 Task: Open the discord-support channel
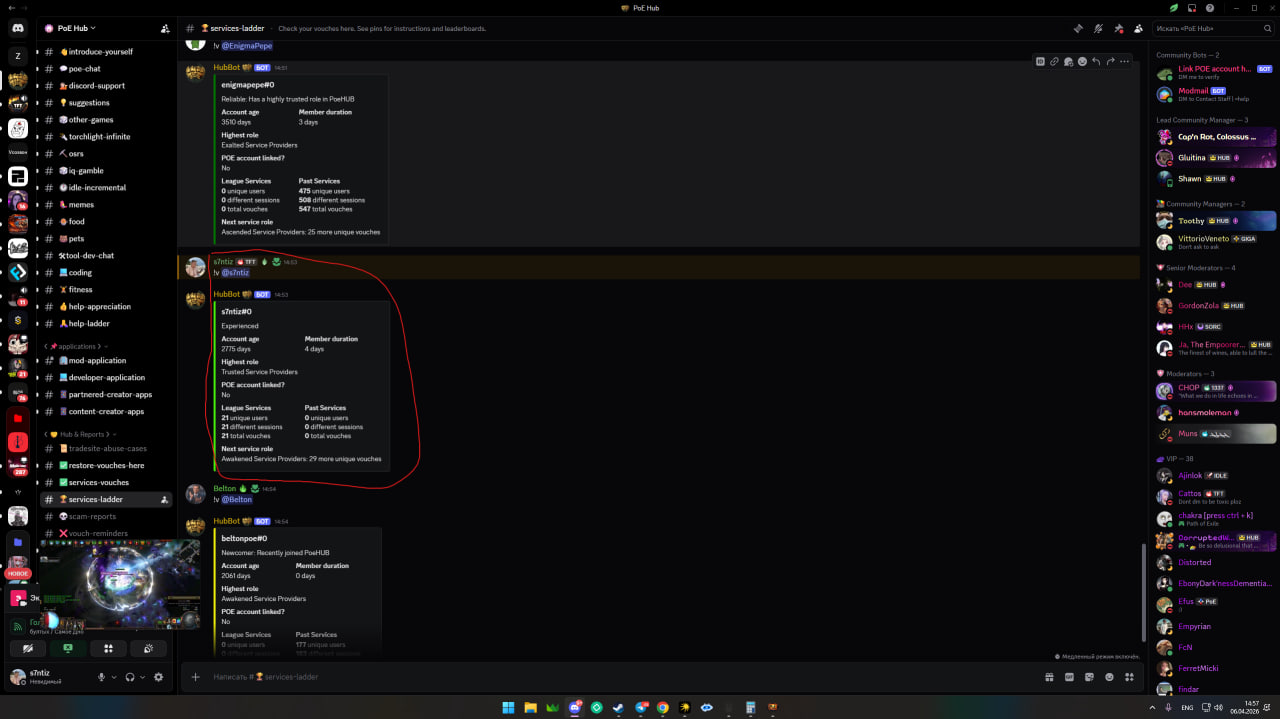tap(108, 86)
